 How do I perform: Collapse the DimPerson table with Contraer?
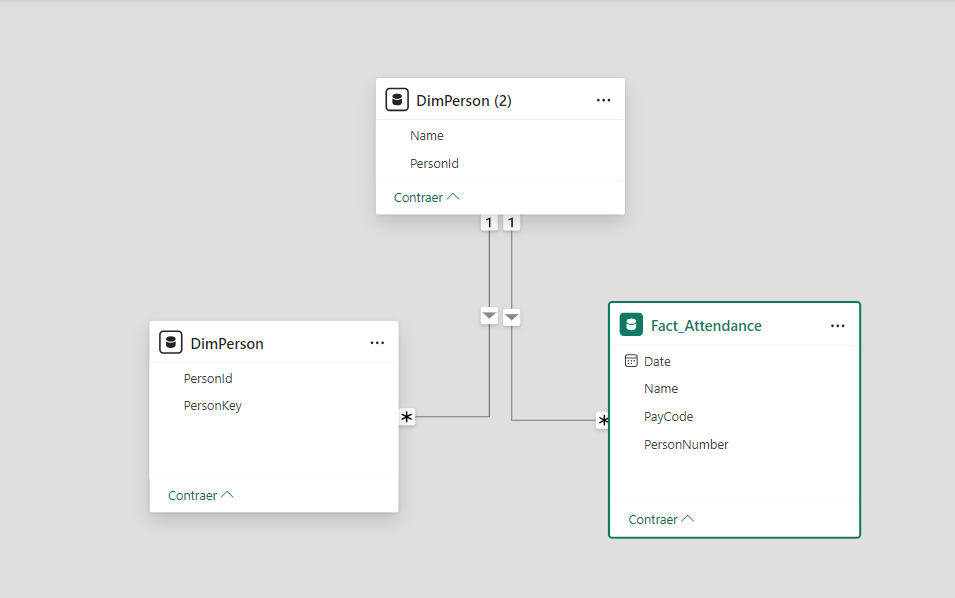[x=200, y=495]
